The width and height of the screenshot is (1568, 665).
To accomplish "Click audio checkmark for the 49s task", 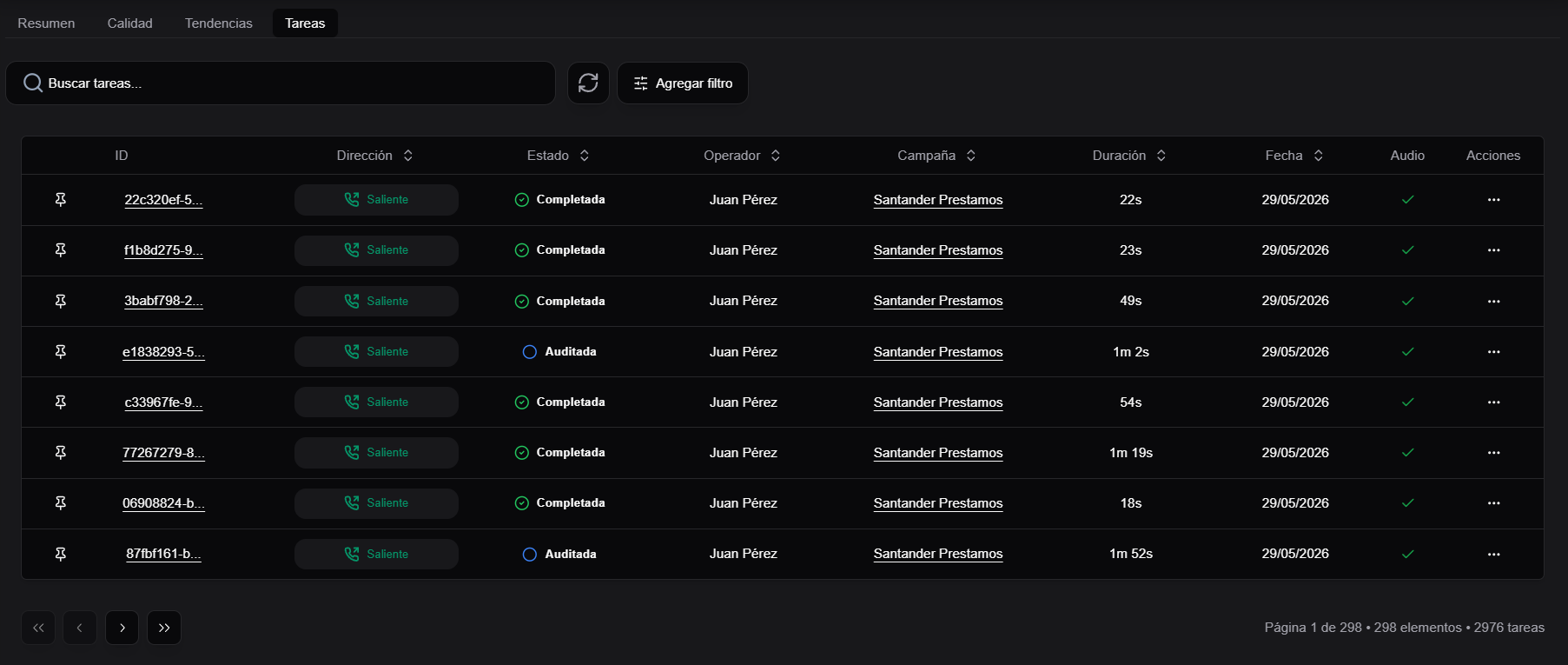I will pos(1407,301).
